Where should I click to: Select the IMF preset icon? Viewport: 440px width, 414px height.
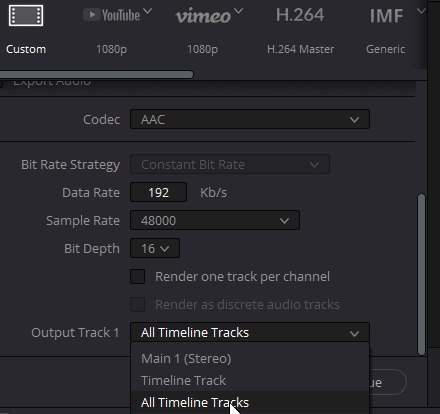pyautogui.click(x=386, y=16)
